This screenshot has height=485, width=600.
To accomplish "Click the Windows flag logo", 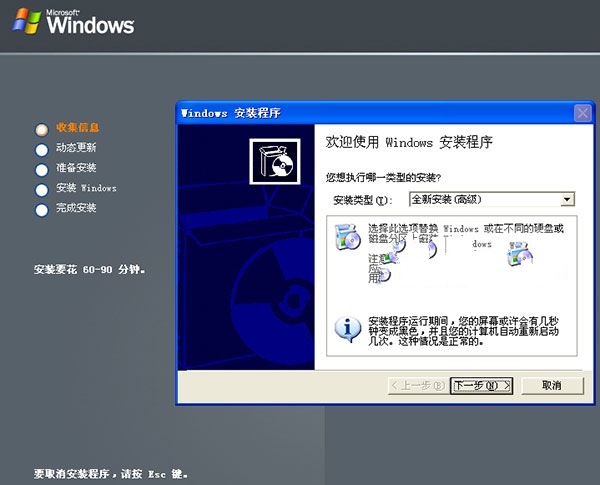I will click(x=26, y=21).
